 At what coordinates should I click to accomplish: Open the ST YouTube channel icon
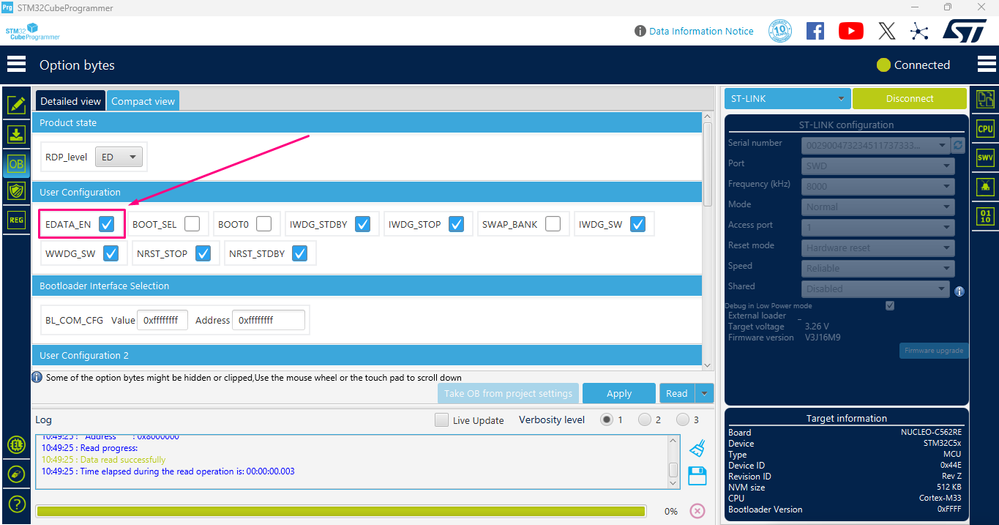click(851, 31)
